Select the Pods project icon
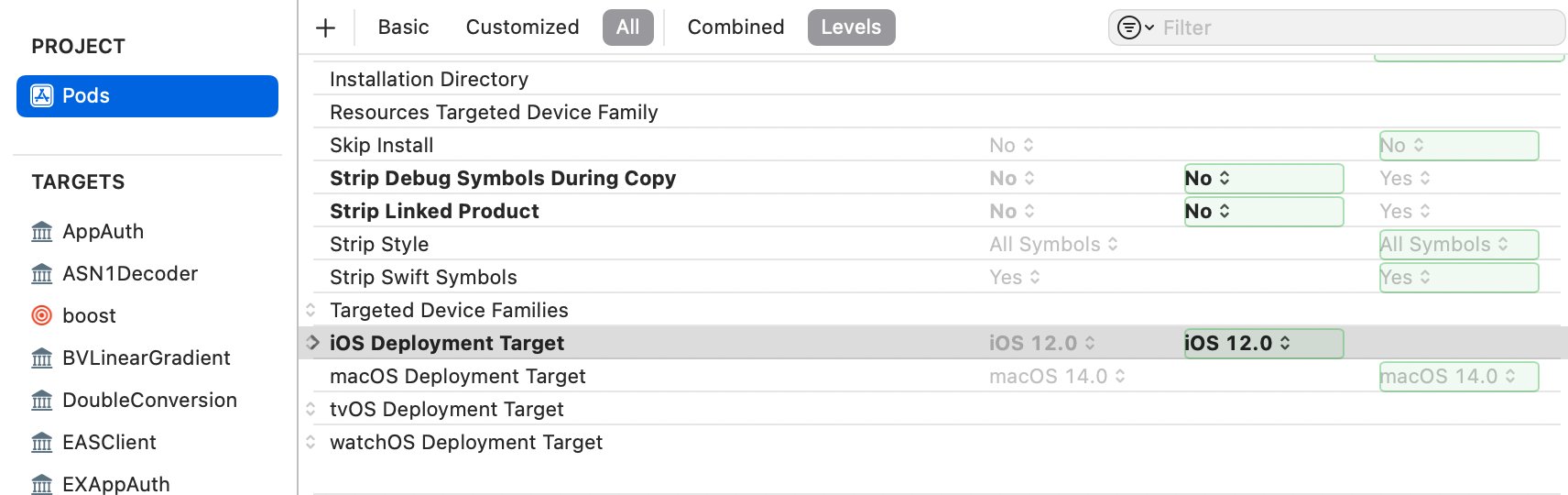Viewport: 1568px width, 495px height. (42, 96)
